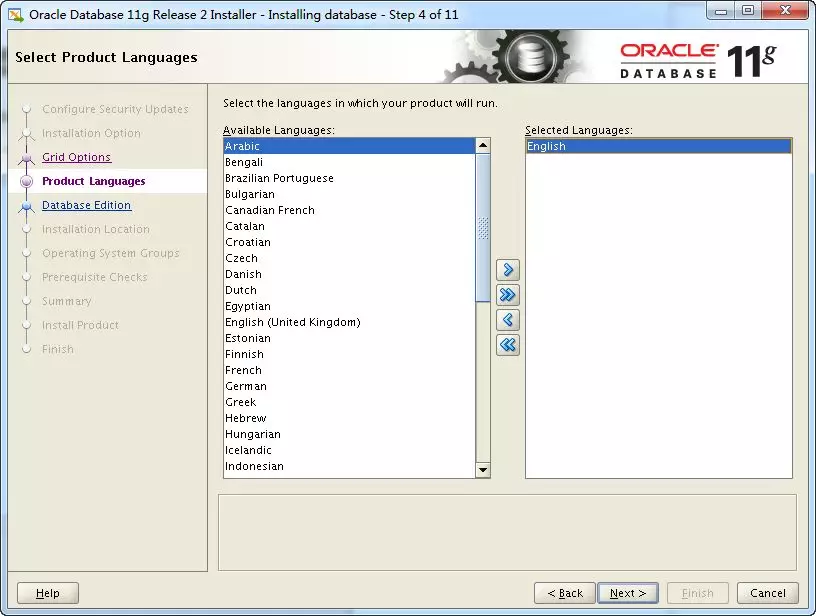Pick Dutch in the language list
816x616 pixels.
349,290
